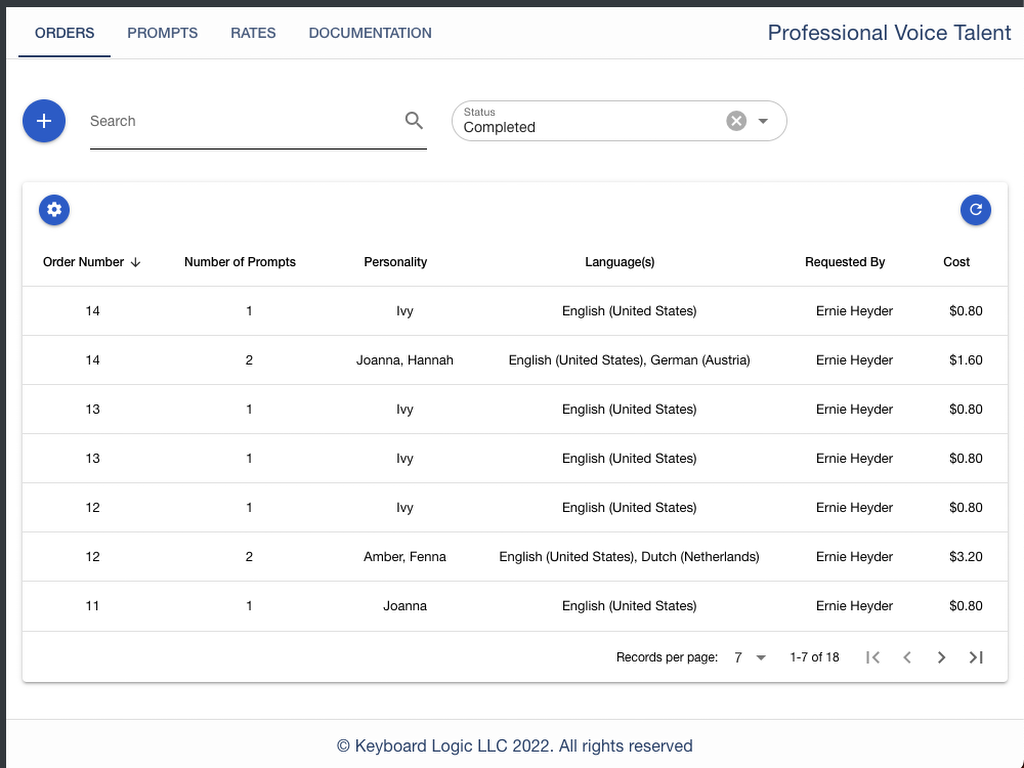Switch to the Prompts tab
This screenshot has height=768, width=1024.
pos(162,33)
